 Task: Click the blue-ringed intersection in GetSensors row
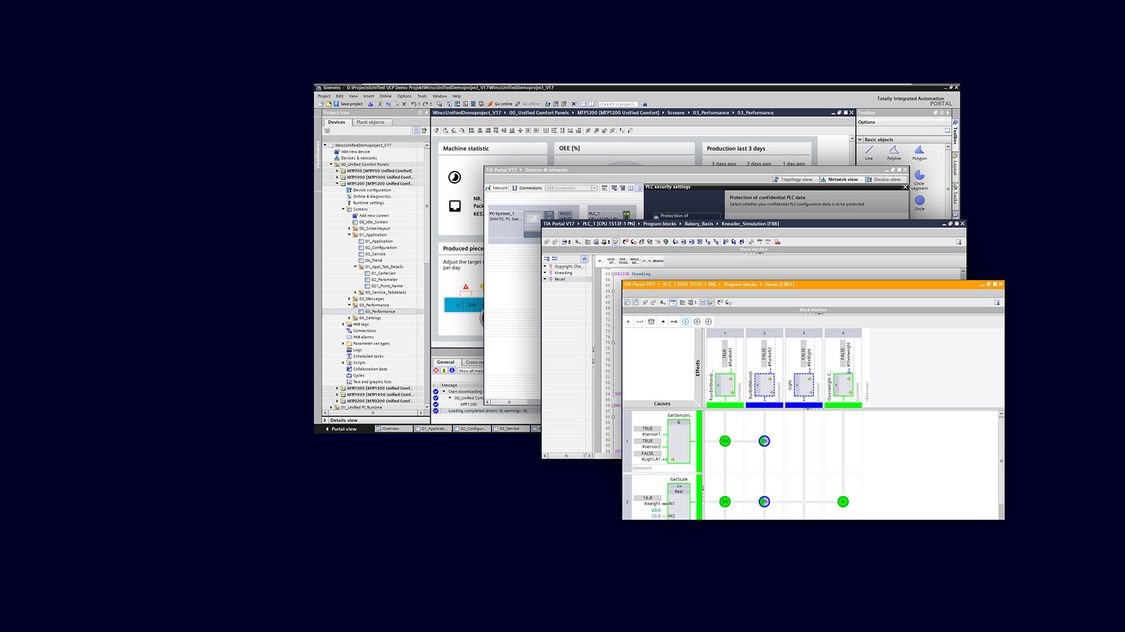(764, 441)
